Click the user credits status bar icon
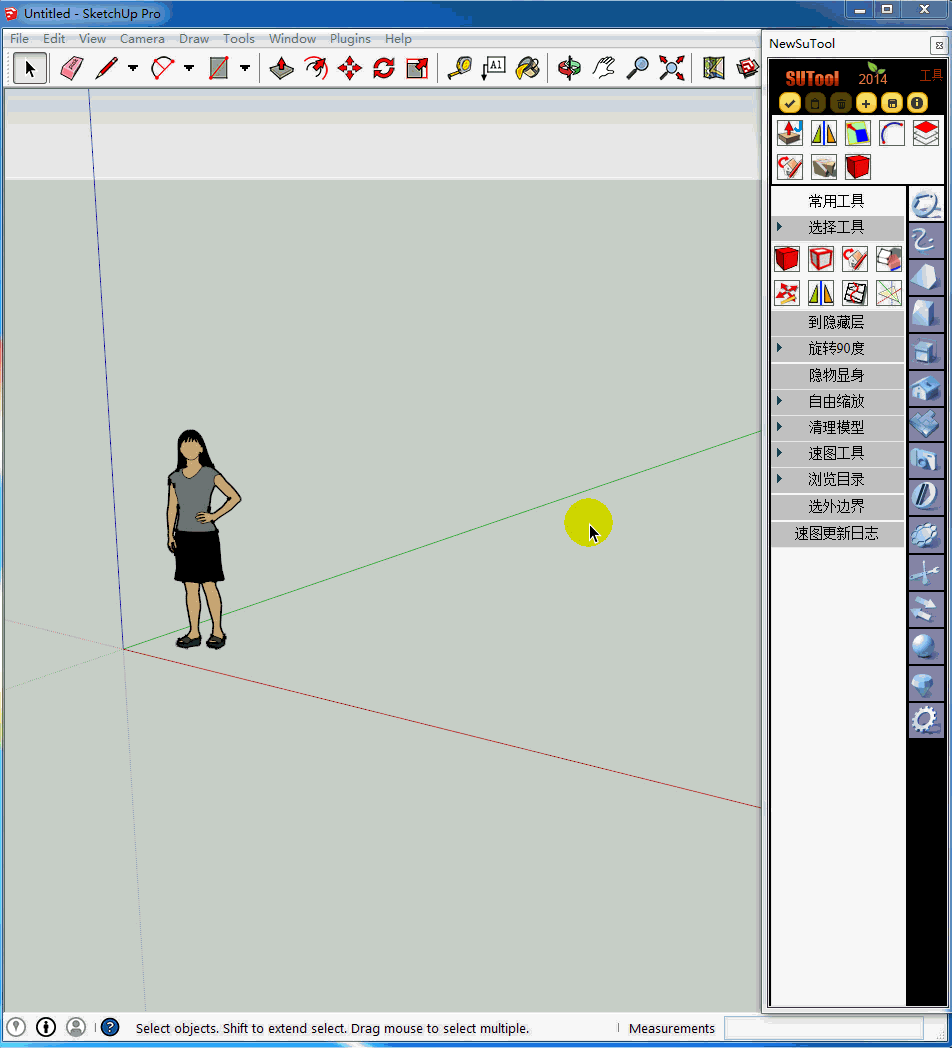This screenshot has width=952, height=1048. coord(76,1027)
